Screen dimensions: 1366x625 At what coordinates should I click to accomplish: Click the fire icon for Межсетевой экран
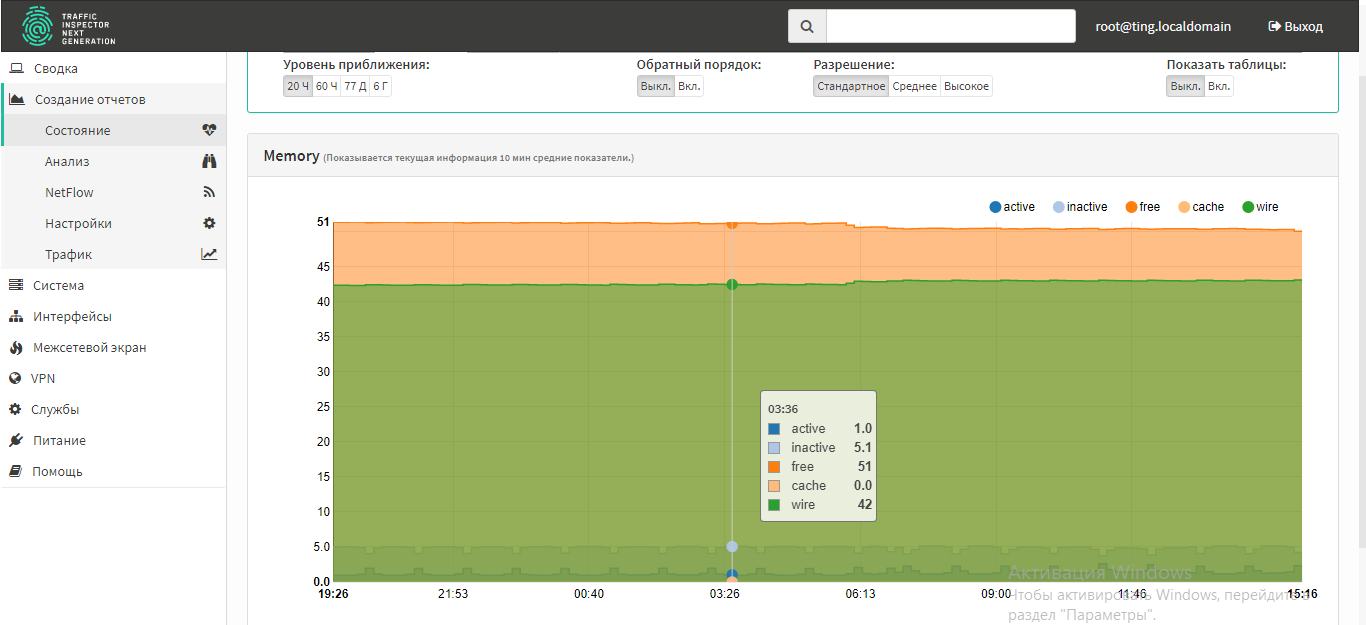[15, 347]
